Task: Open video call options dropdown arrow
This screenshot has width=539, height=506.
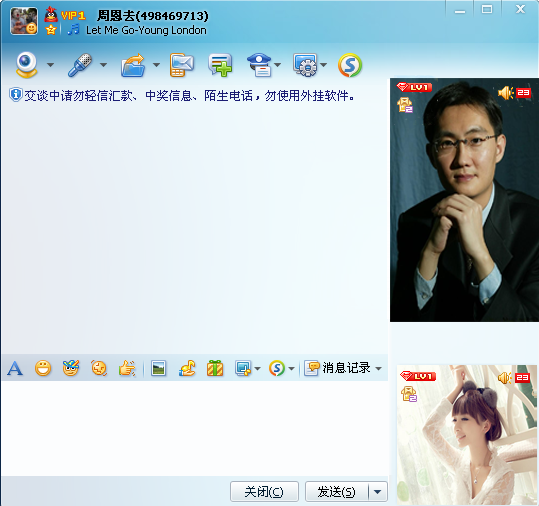Action: click(x=51, y=65)
